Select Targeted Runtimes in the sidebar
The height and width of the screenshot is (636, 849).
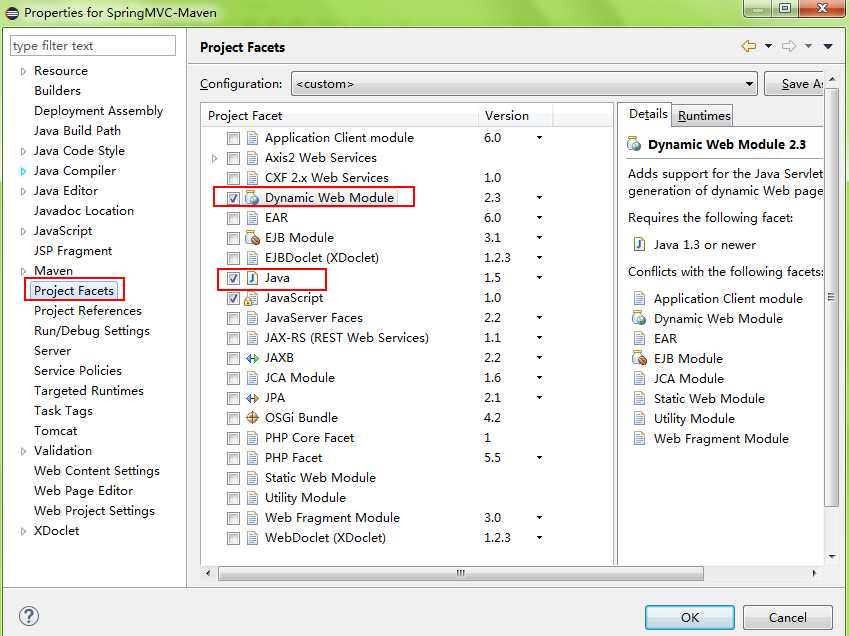(x=89, y=391)
